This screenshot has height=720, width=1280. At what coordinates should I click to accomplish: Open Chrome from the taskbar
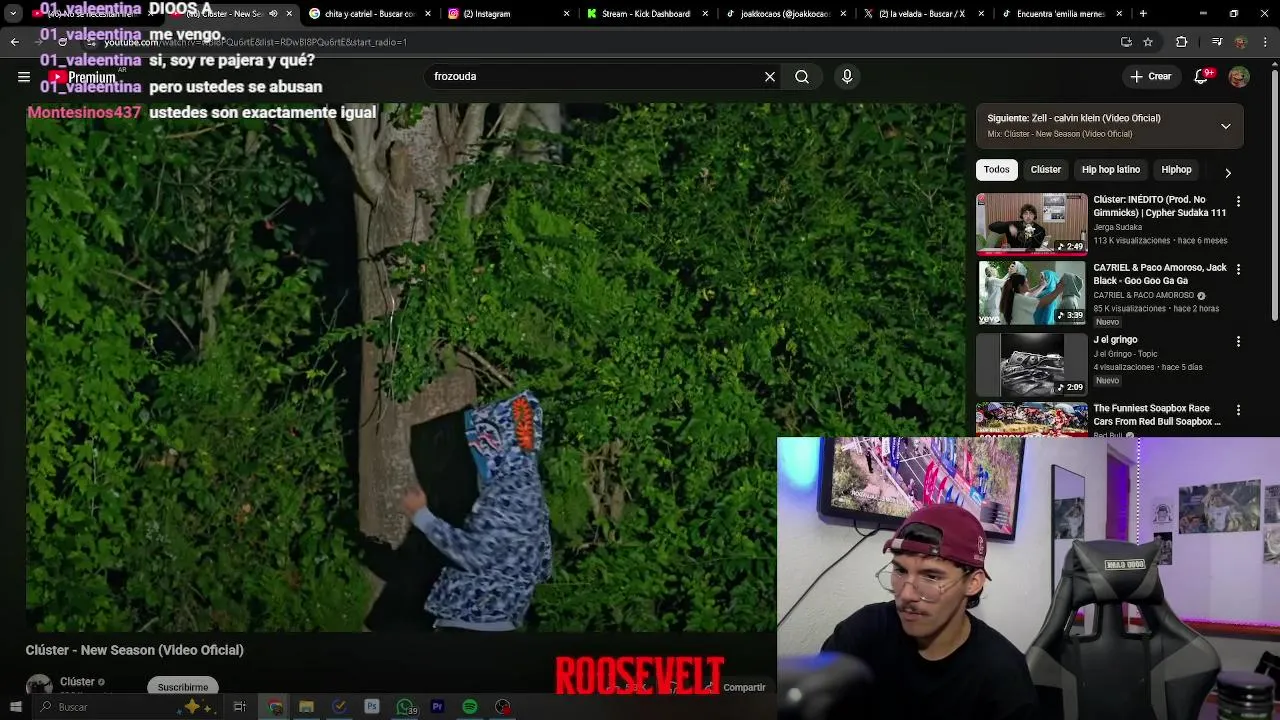tap(275, 707)
